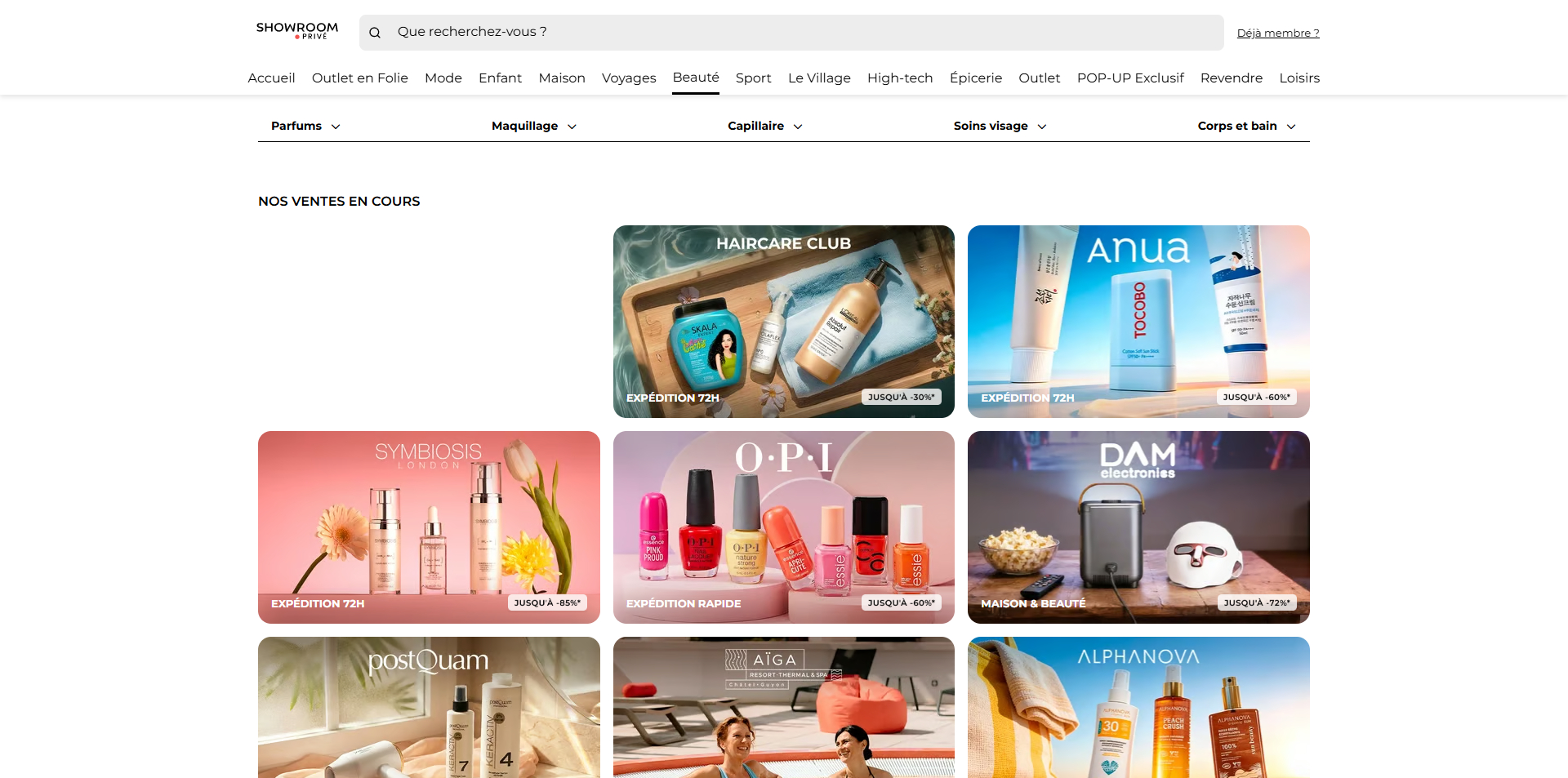Image resolution: width=1568 pixels, height=778 pixels.
Task: Open the 'Déjà membre ?' link
Action: (1278, 33)
